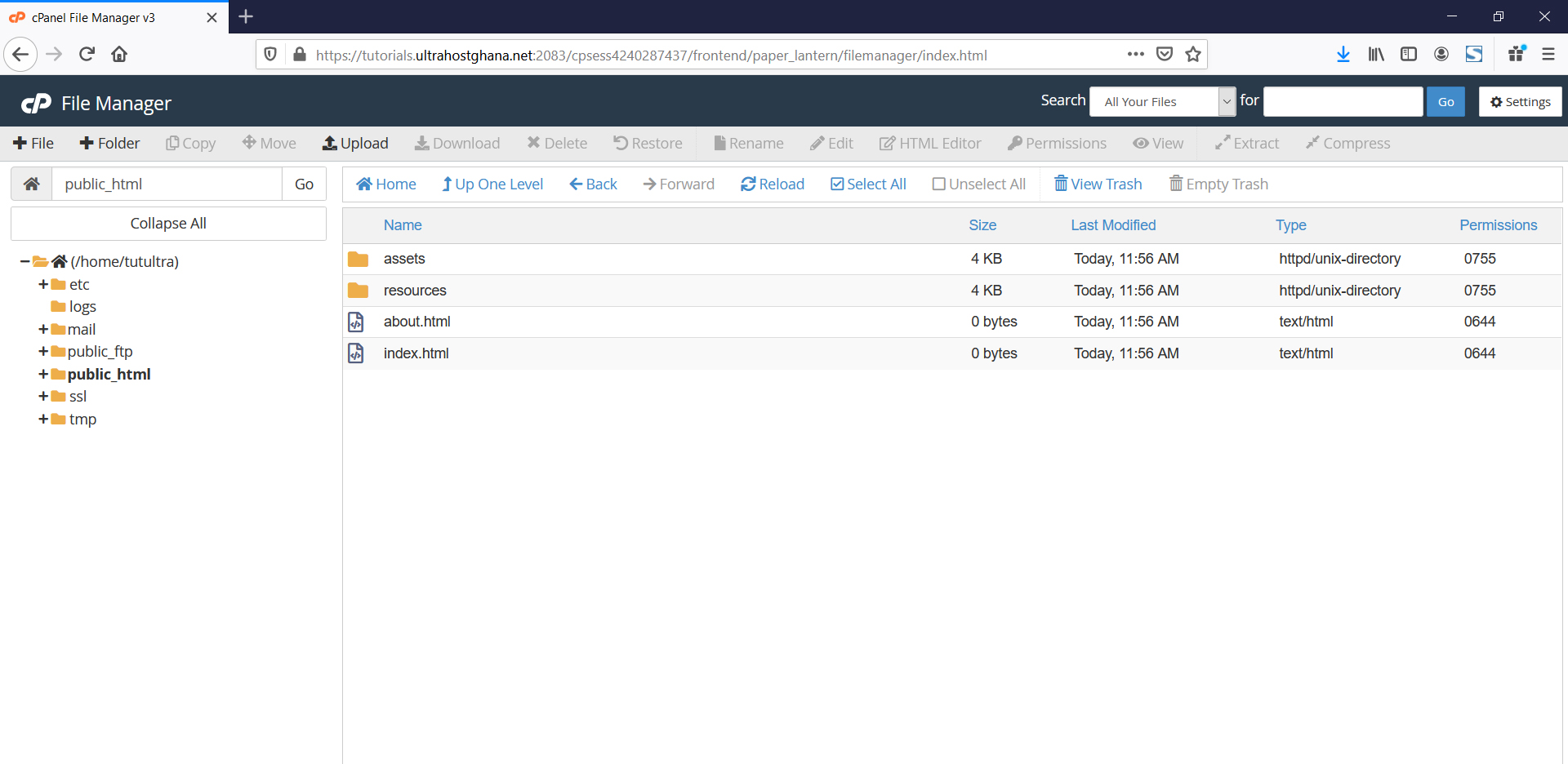Open a new browser tab
Image resolution: width=1568 pixels, height=764 pixels.
pyautogui.click(x=246, y=16)
